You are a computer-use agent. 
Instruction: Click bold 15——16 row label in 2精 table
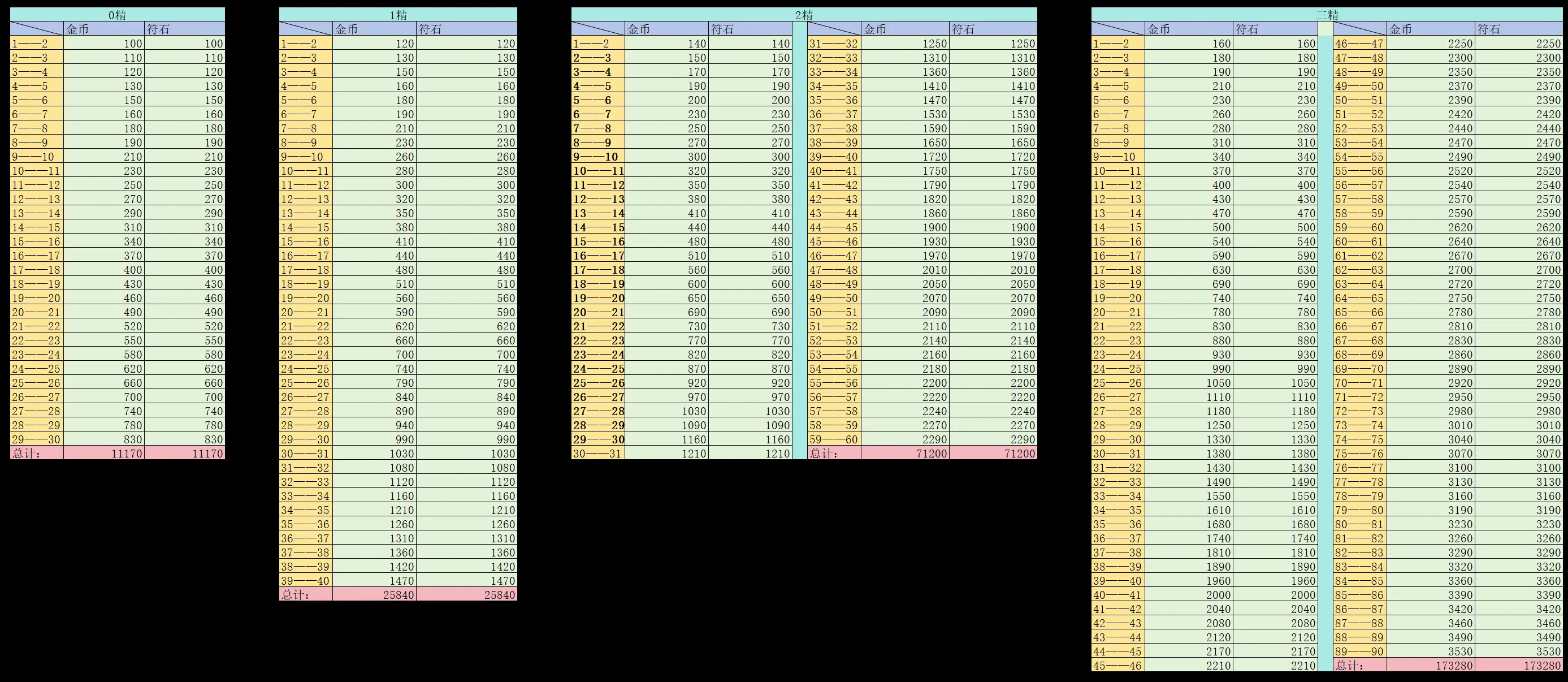click(x=597, y=241)
